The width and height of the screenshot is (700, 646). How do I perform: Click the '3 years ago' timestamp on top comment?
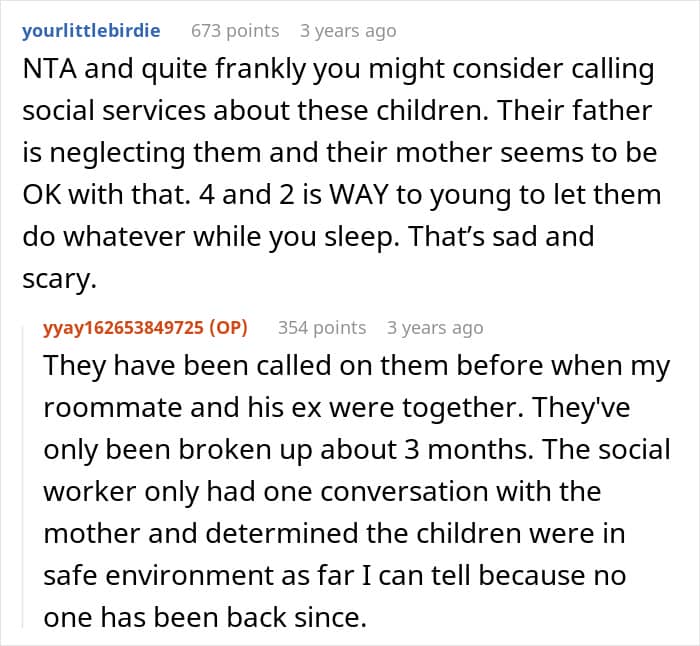pos(348,31)
